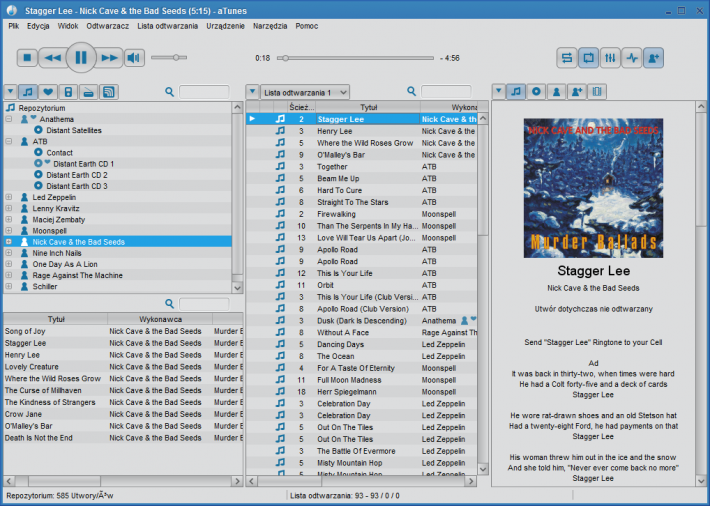Image resolution: width=710 pixels, height=506 pixels.
Task: Open the Lista odtwarzania 1 combo box
Action: 304,92
